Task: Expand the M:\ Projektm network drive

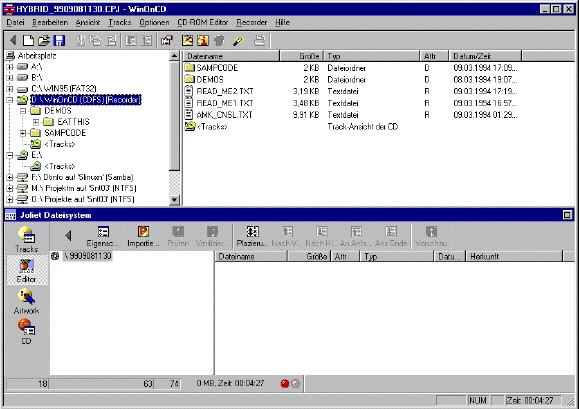Action: [10, 188]
